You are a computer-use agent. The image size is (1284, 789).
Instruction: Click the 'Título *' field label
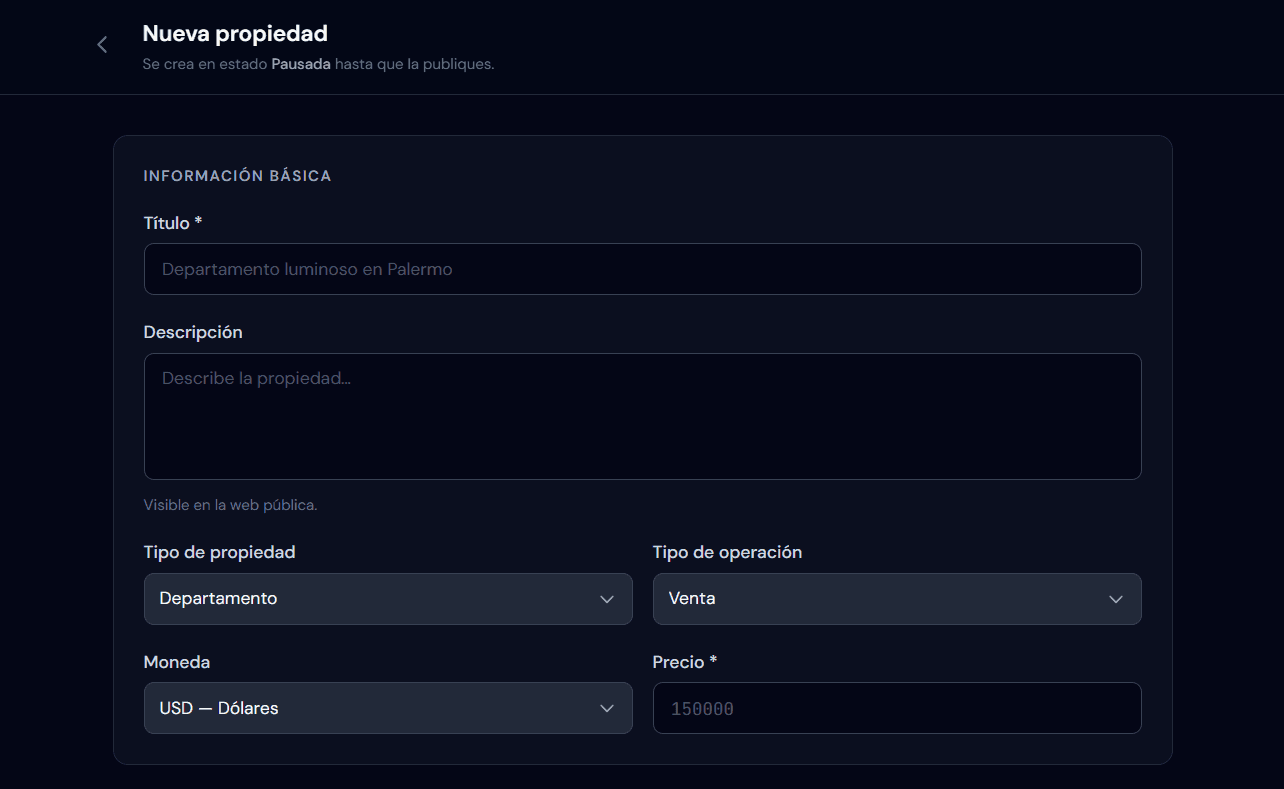173,223
